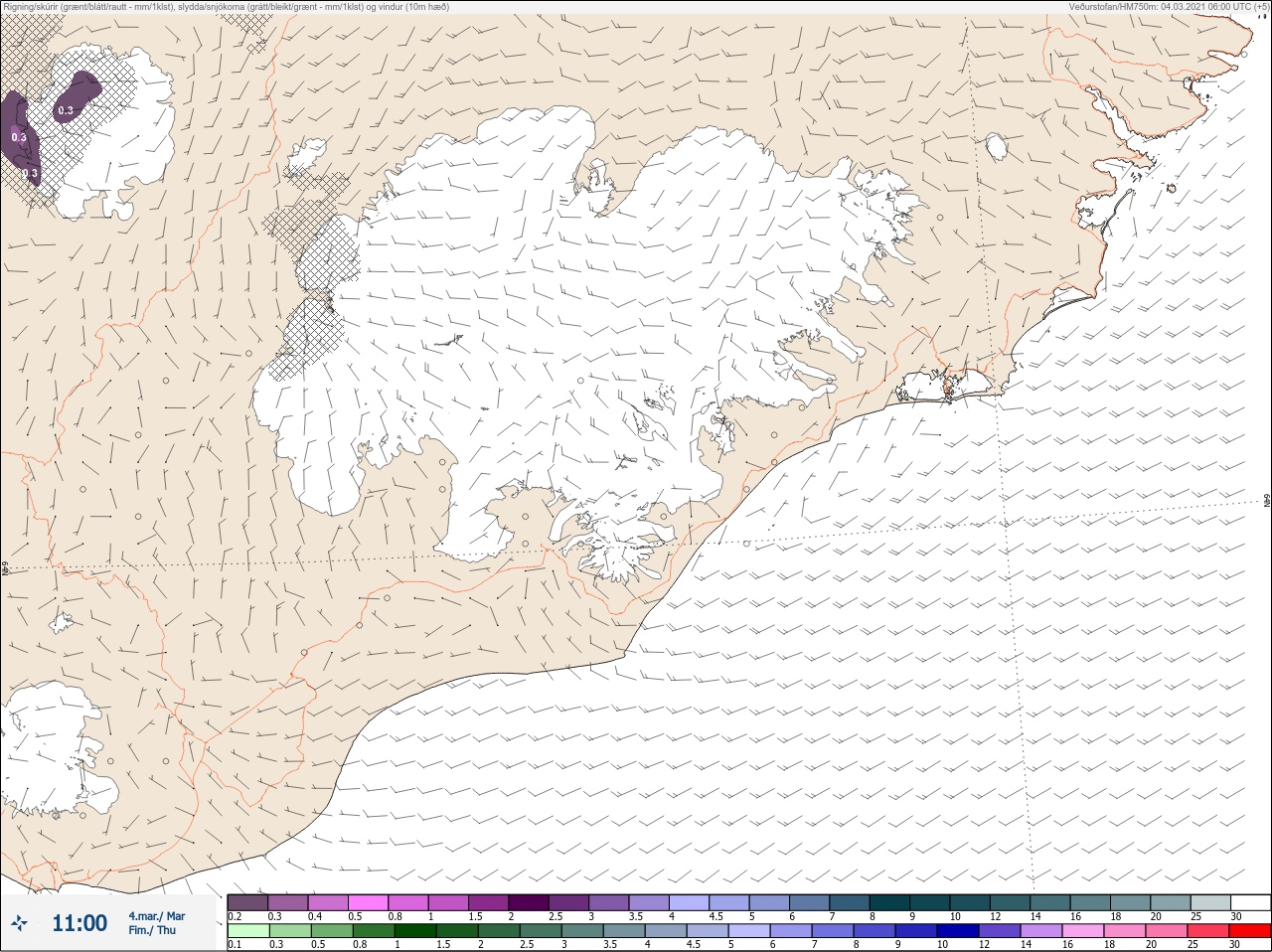
Task: Select the darkest purple swatch in top legend row
Action: point(529,902)
